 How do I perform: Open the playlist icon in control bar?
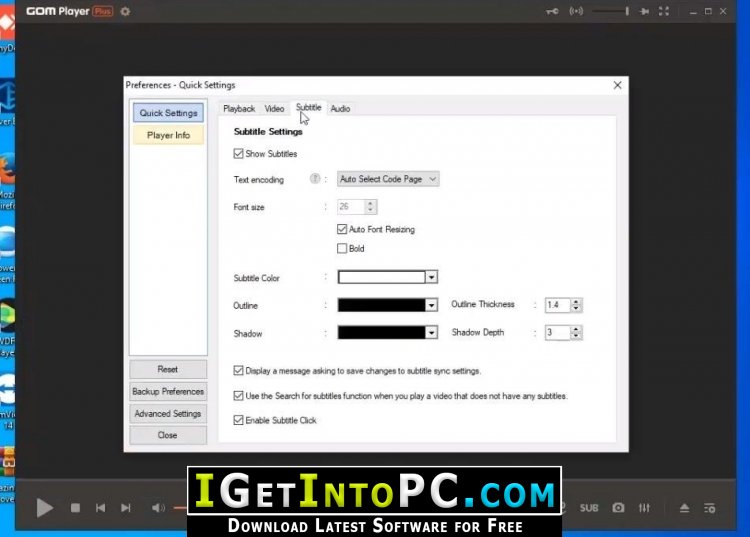(710, 508)
